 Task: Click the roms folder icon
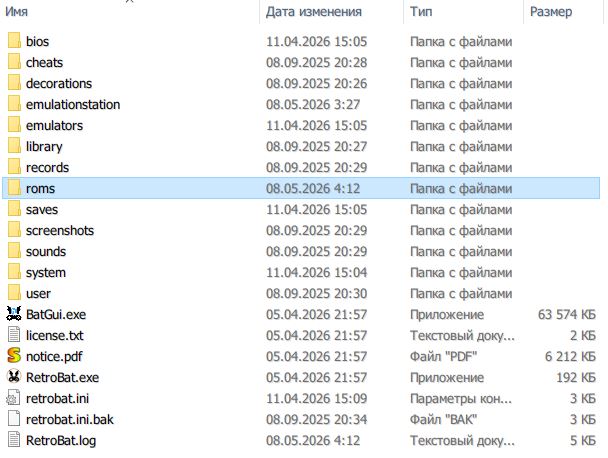tap(14, 187)
